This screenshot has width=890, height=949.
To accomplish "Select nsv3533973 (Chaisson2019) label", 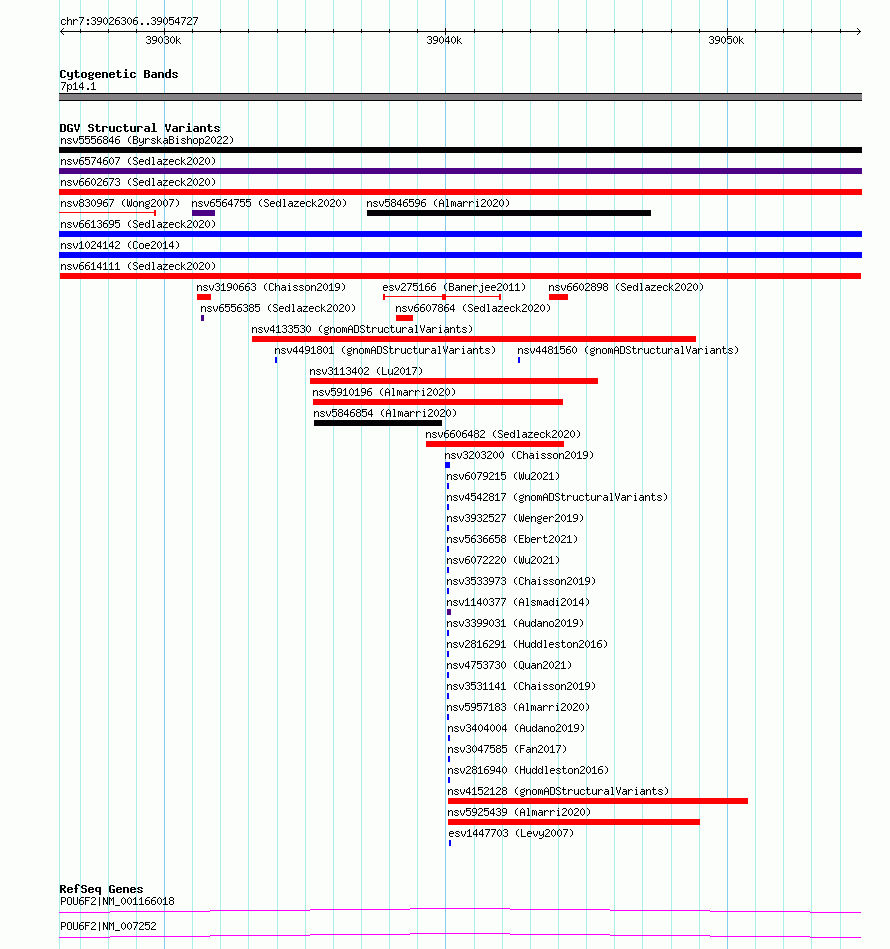I will tap(521, 582).
